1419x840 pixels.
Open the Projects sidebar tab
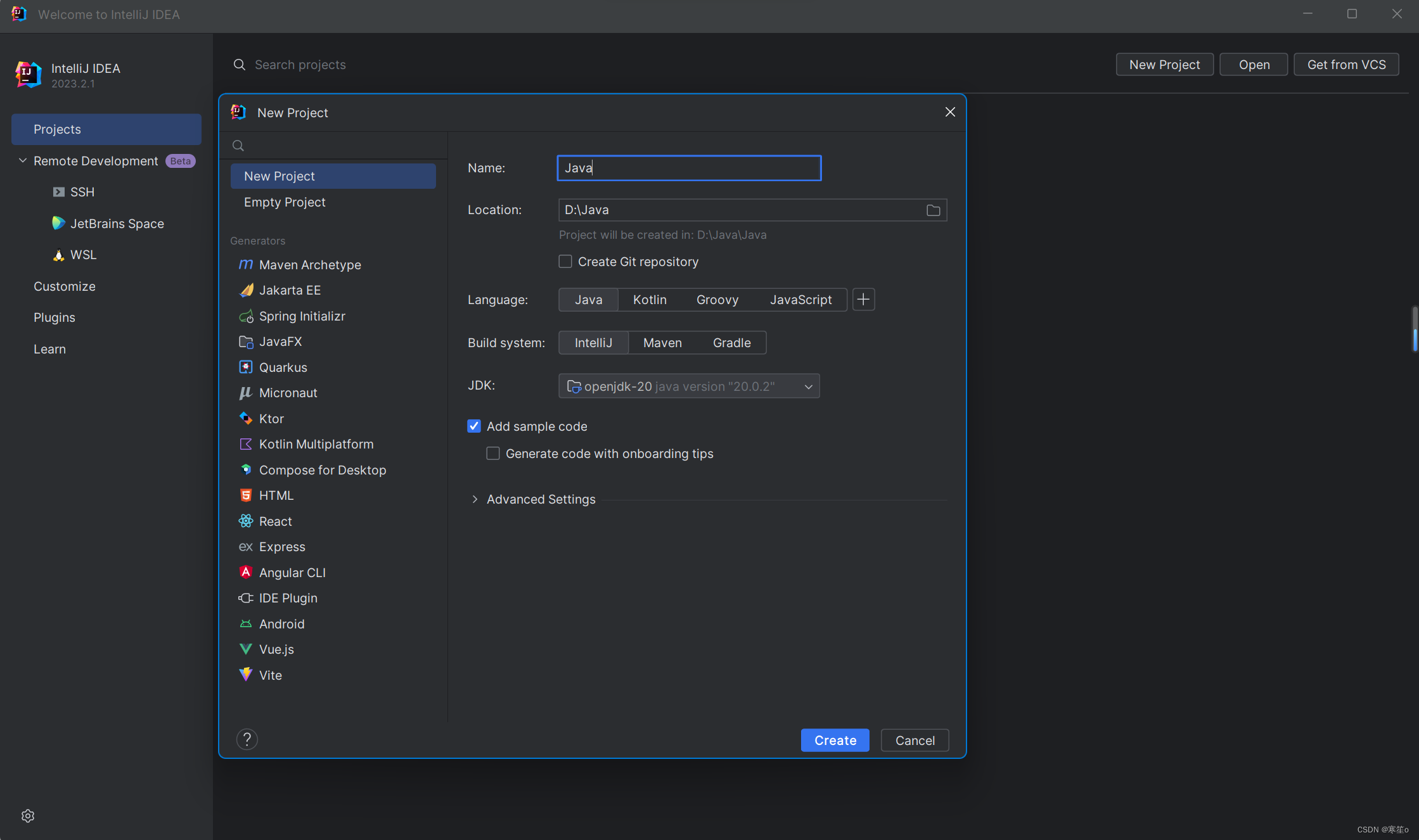coord(106,129)
